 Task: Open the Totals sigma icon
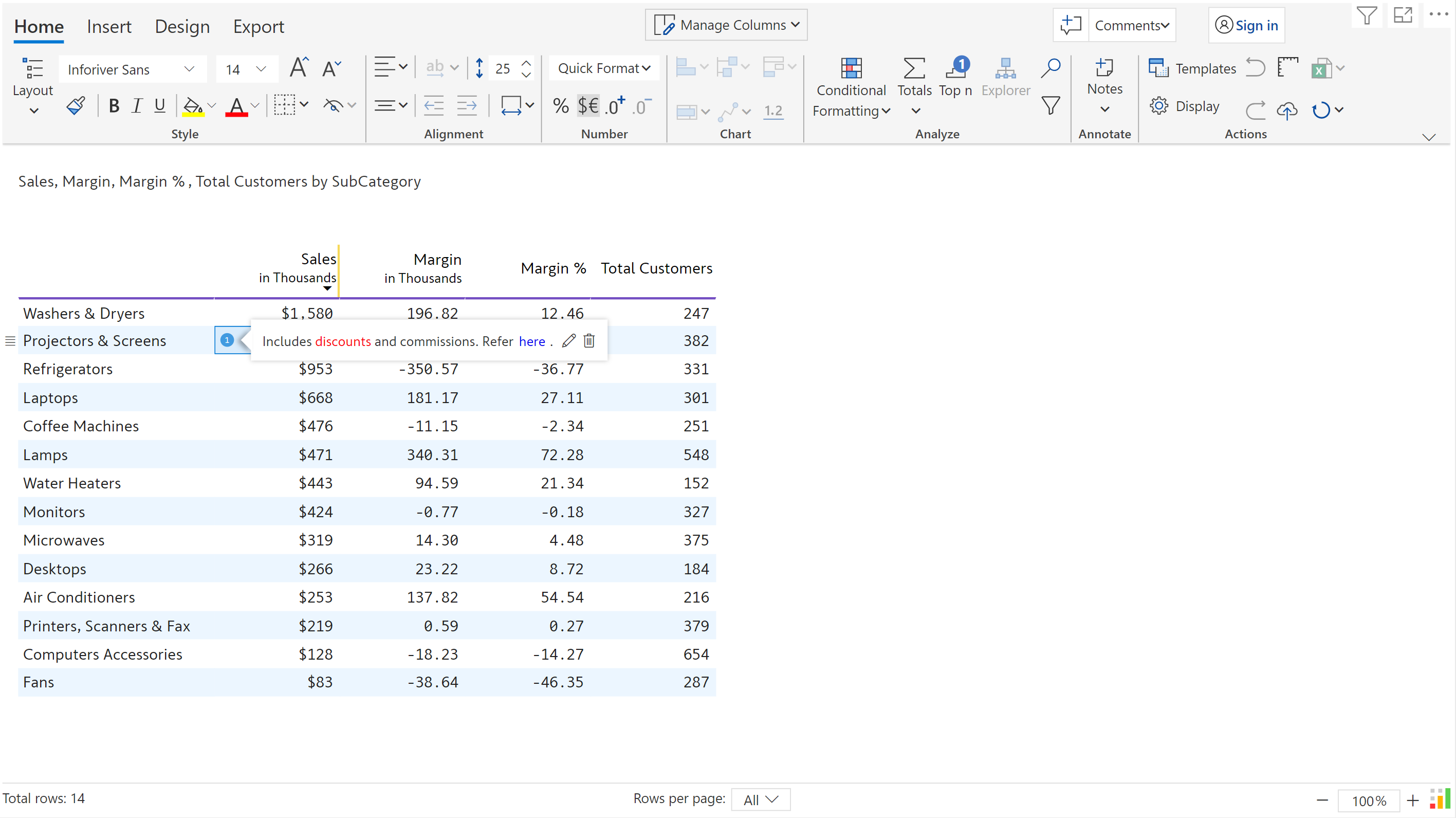(914, 68)
